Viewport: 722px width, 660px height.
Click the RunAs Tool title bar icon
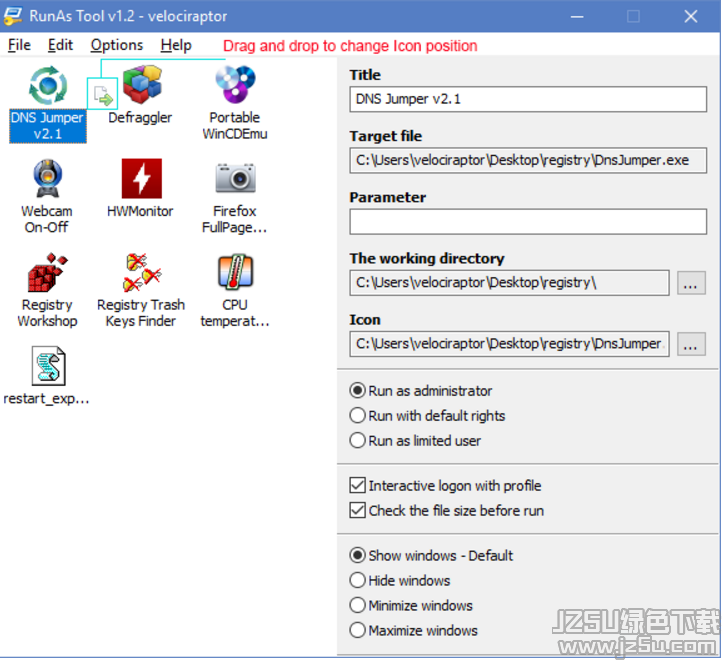pos(12,16)
